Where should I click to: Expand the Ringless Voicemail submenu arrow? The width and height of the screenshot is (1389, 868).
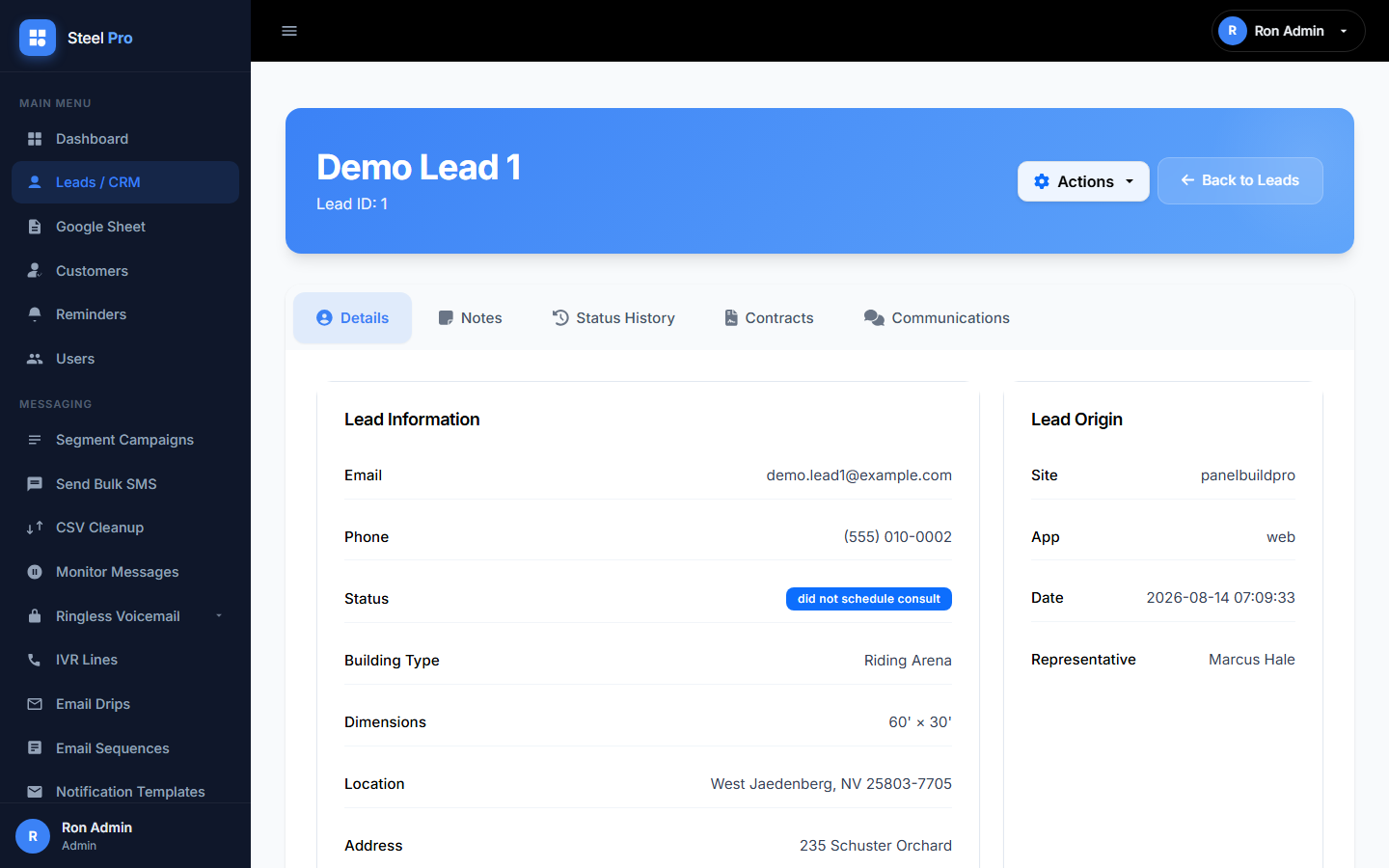click(x=219, y=616)
